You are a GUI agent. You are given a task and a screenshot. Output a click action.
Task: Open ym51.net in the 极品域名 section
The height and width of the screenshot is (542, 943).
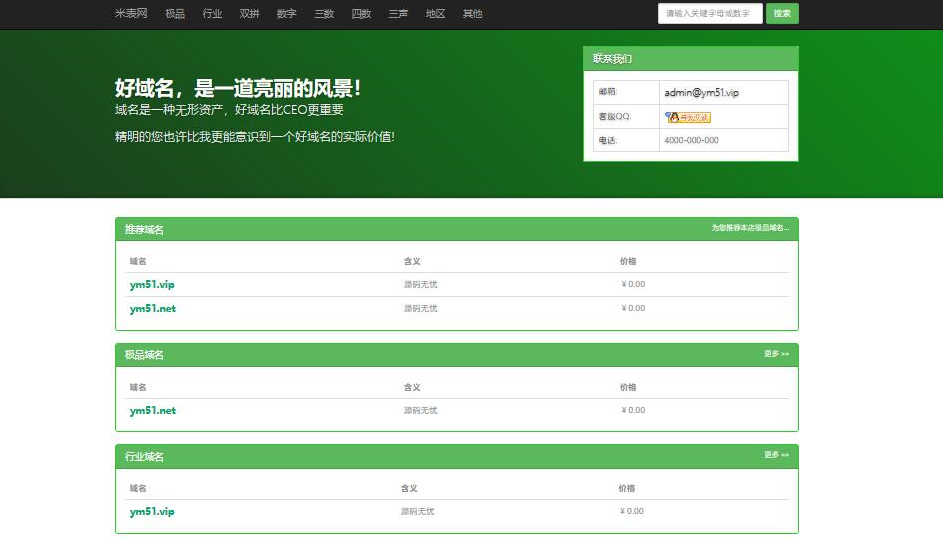(x=152, y=411)
